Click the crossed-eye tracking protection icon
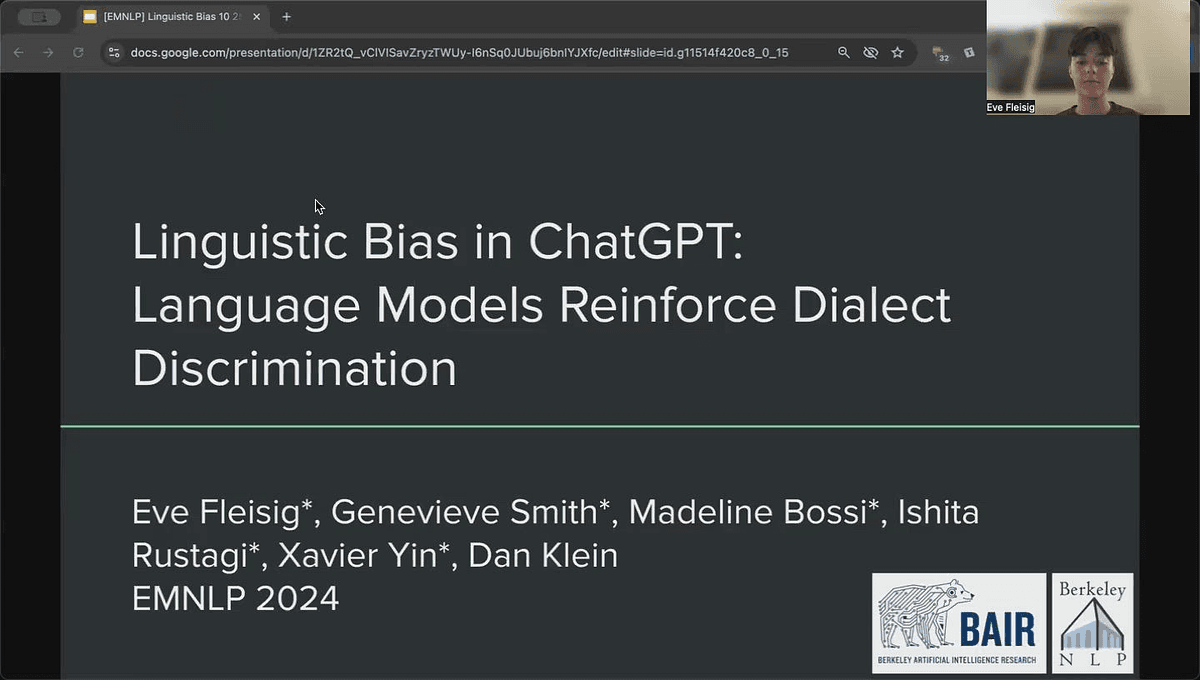The height and width of the screenshot is (680, 1200). 871,52
